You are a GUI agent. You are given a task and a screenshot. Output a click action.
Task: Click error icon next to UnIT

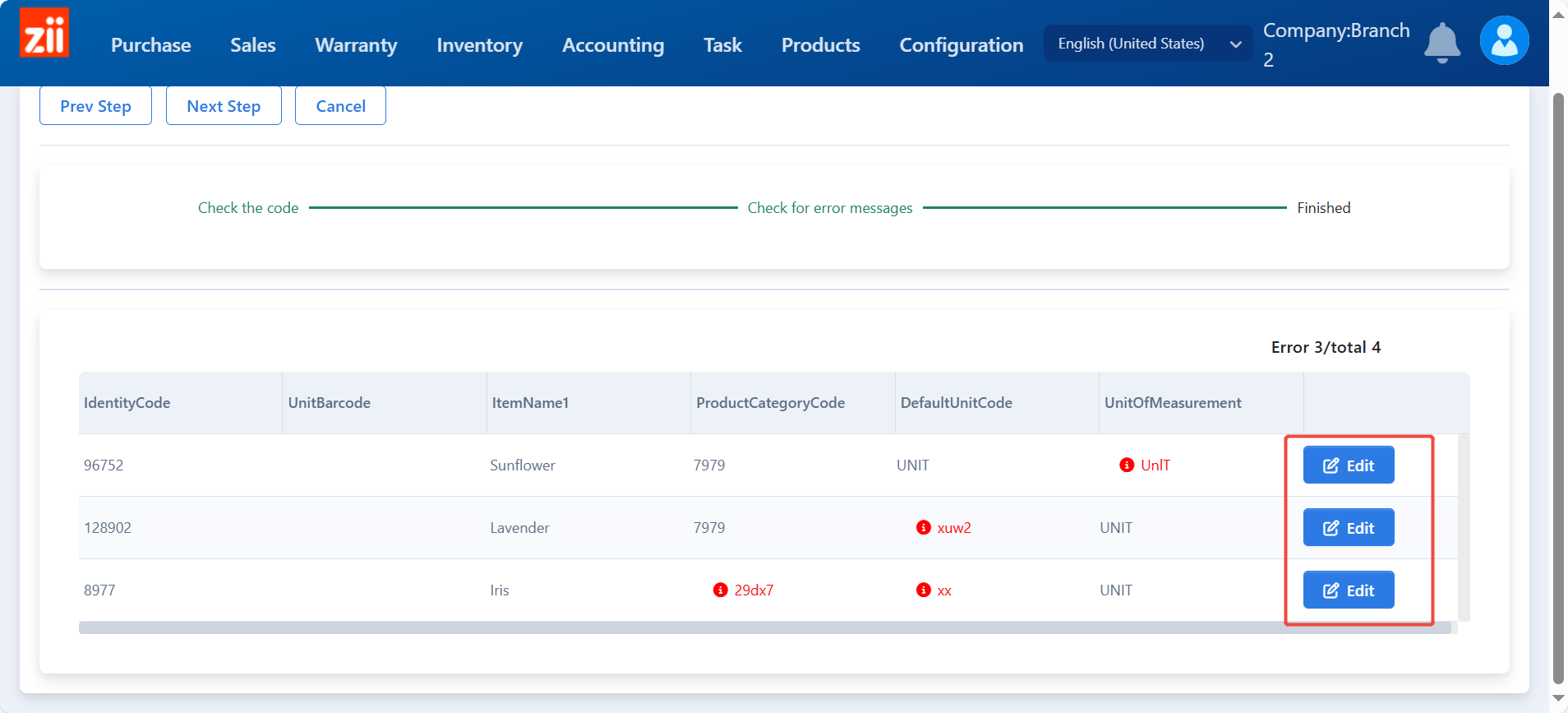1127,465
